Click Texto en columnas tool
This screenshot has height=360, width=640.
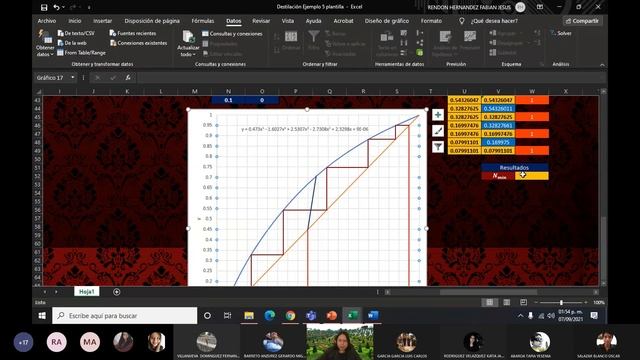pos(387,43)
